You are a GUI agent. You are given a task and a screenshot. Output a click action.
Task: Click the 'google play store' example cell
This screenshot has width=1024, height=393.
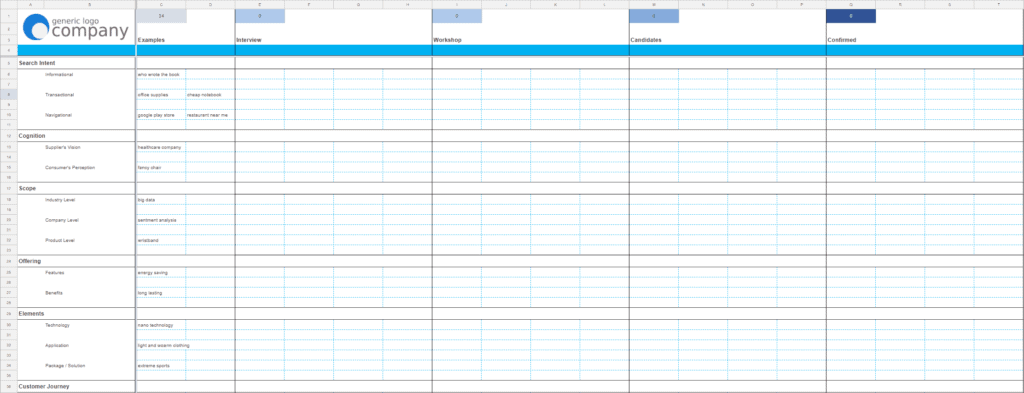pos(161,115)
